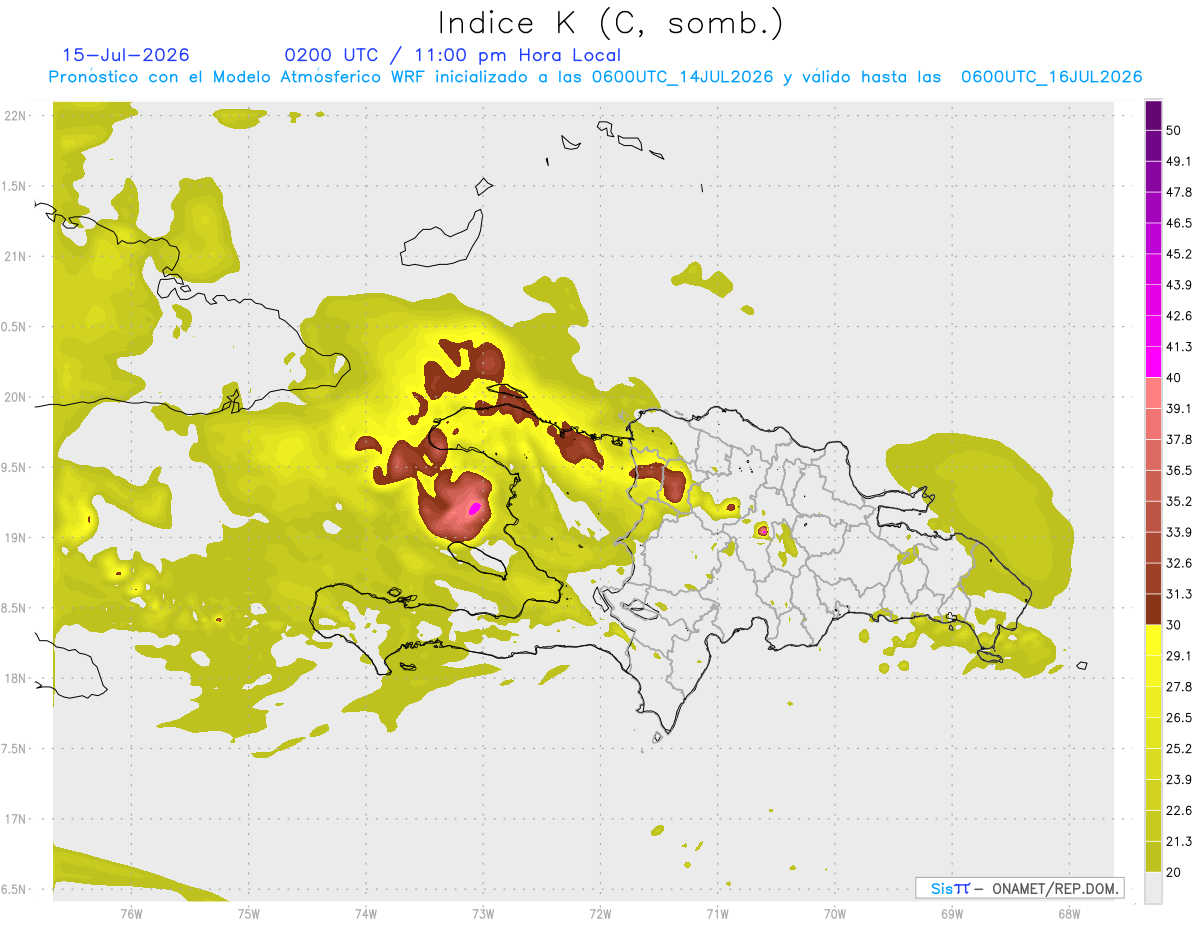The width and height of the screenshot is (1200, 927).
Task: Click the '69W' longitude label
Action: click(x=952, y=914)
